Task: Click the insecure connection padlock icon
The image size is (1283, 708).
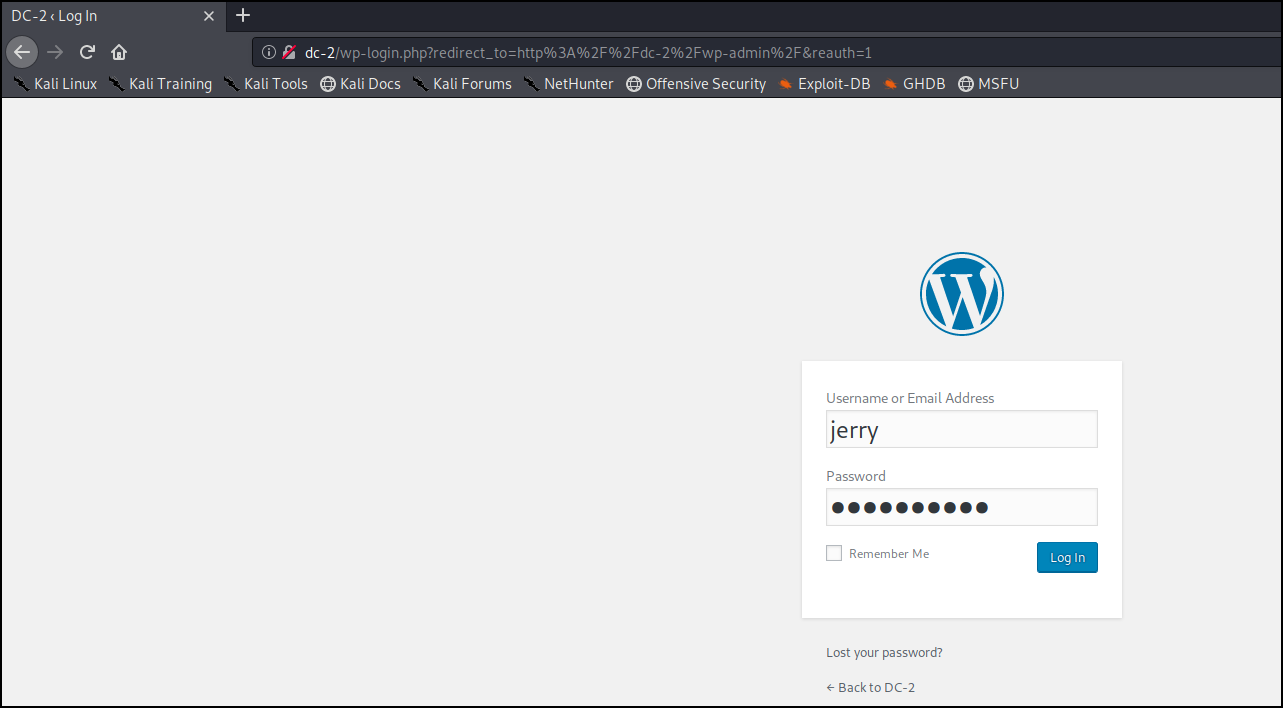Action: click(289, 52)
